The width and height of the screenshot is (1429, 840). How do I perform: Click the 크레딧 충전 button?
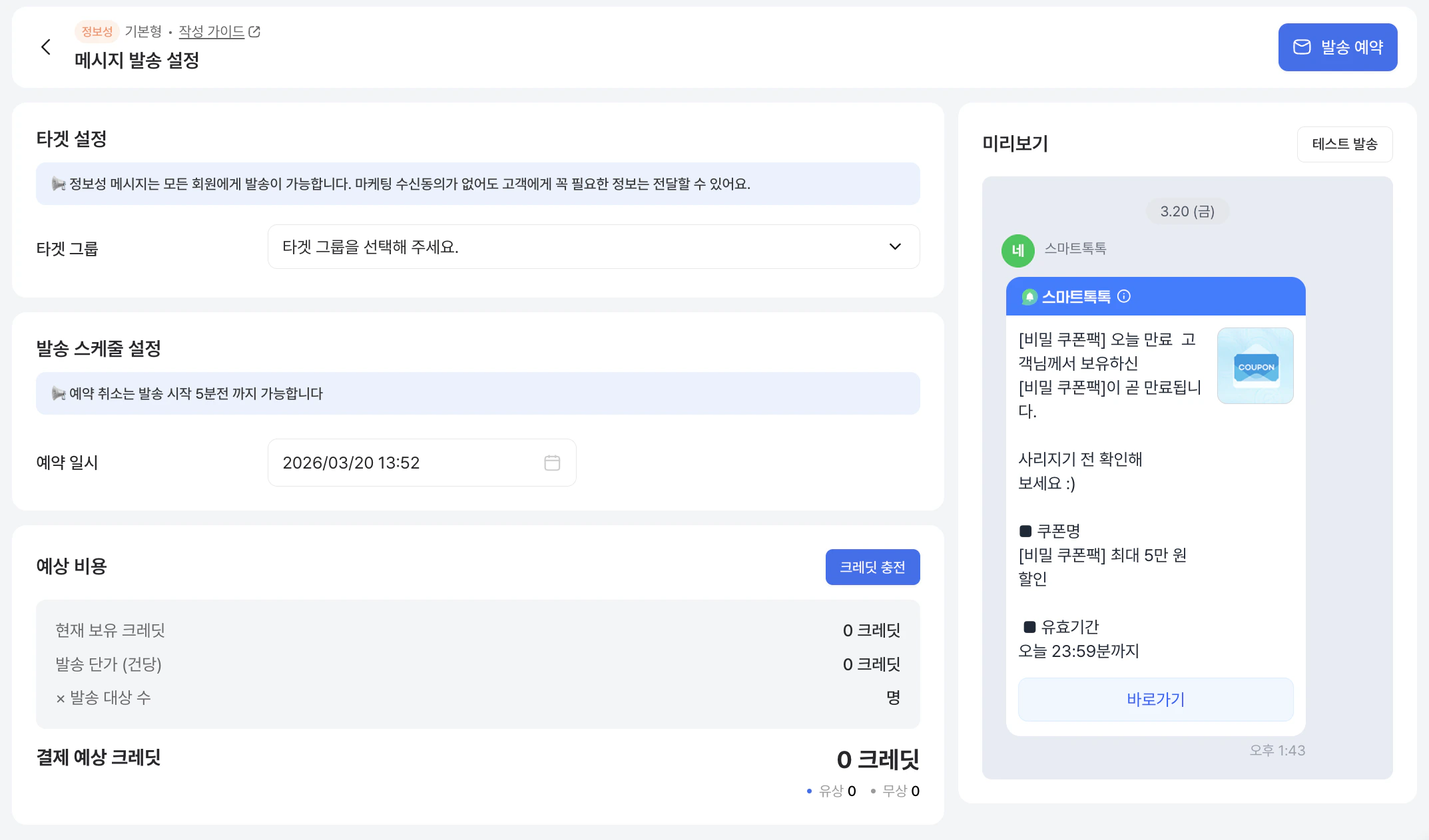tap(872, 567)
